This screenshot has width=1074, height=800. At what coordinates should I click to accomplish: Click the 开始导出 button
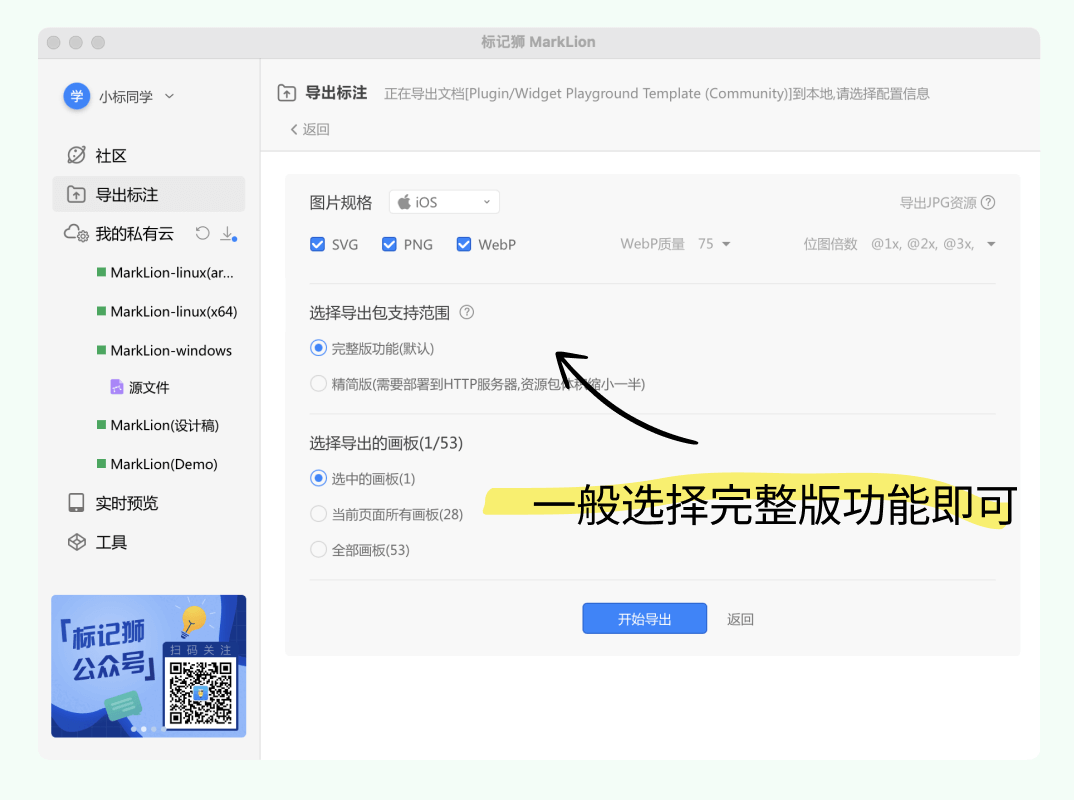644,619
